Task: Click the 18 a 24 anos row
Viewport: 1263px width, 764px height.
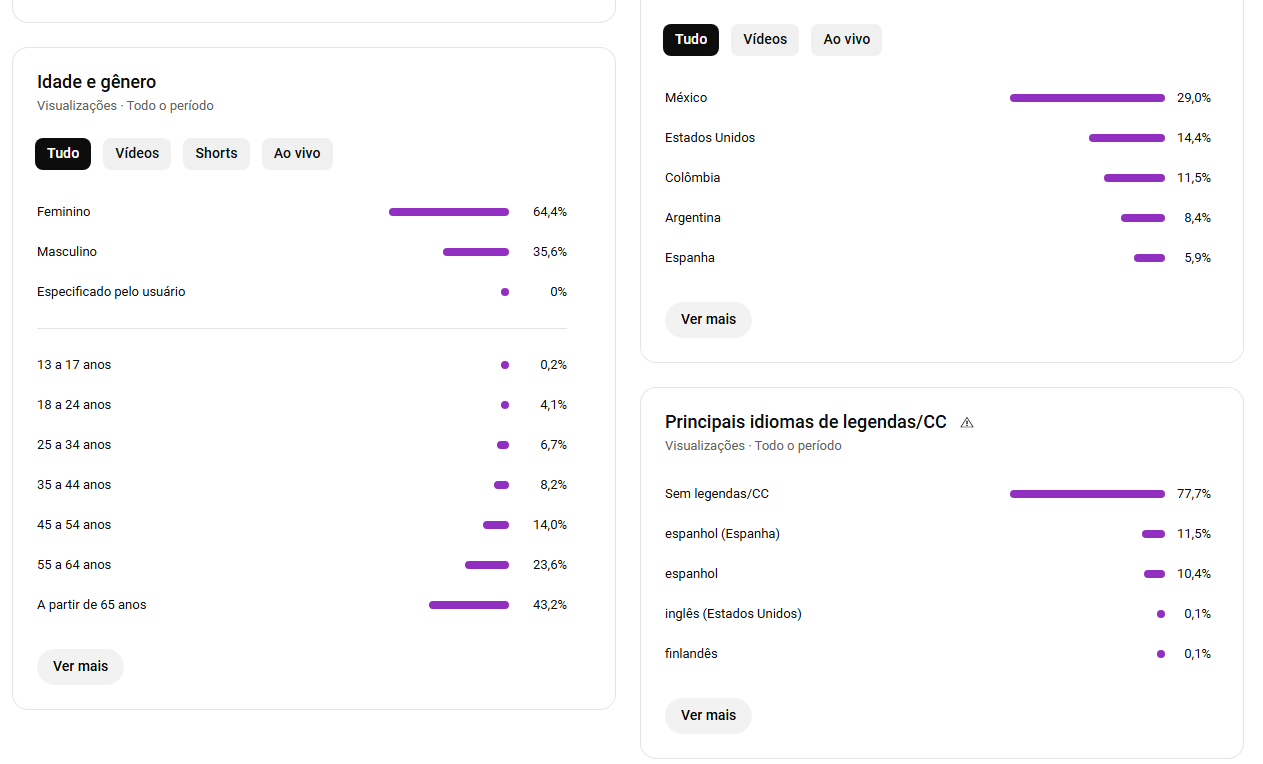Action: point(302,405)
